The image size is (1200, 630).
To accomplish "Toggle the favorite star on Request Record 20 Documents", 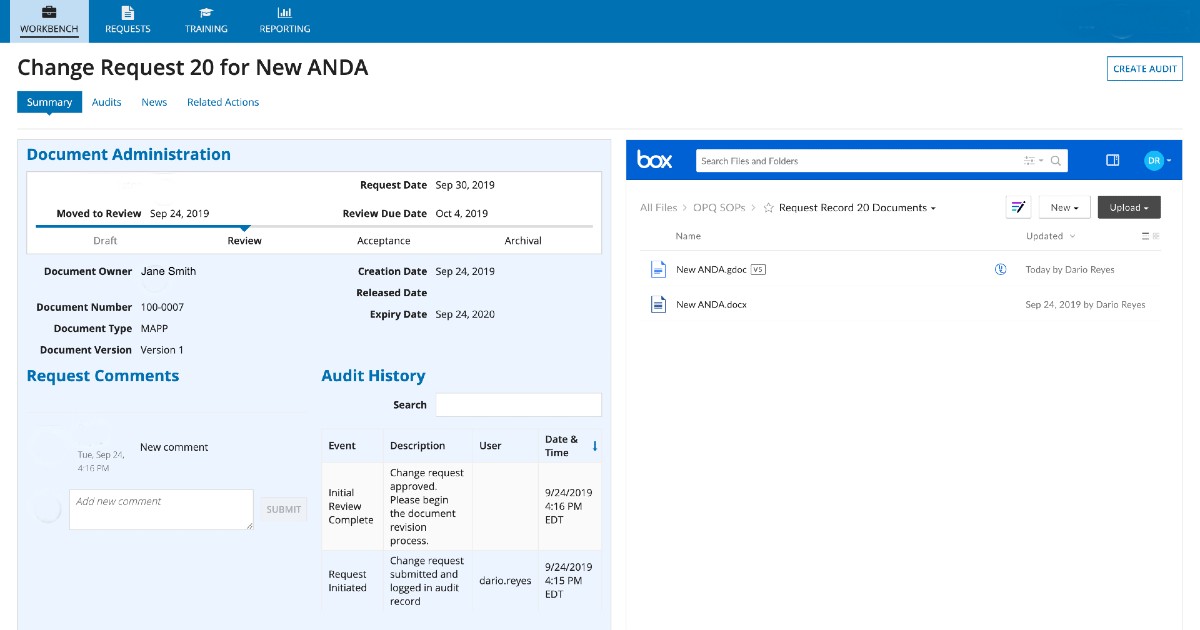I will pos(768,207).
